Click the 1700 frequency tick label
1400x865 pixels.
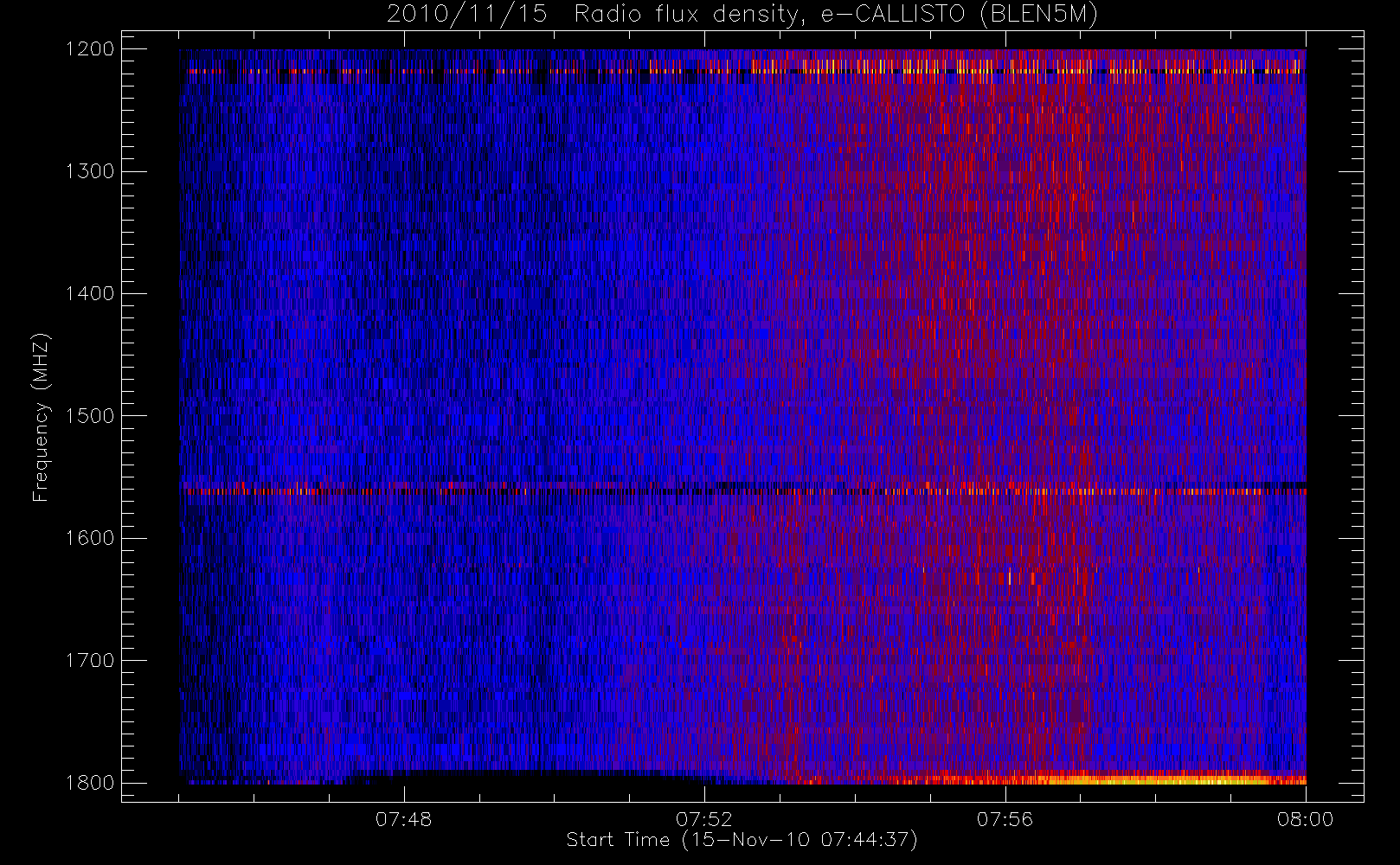[91, 661]
